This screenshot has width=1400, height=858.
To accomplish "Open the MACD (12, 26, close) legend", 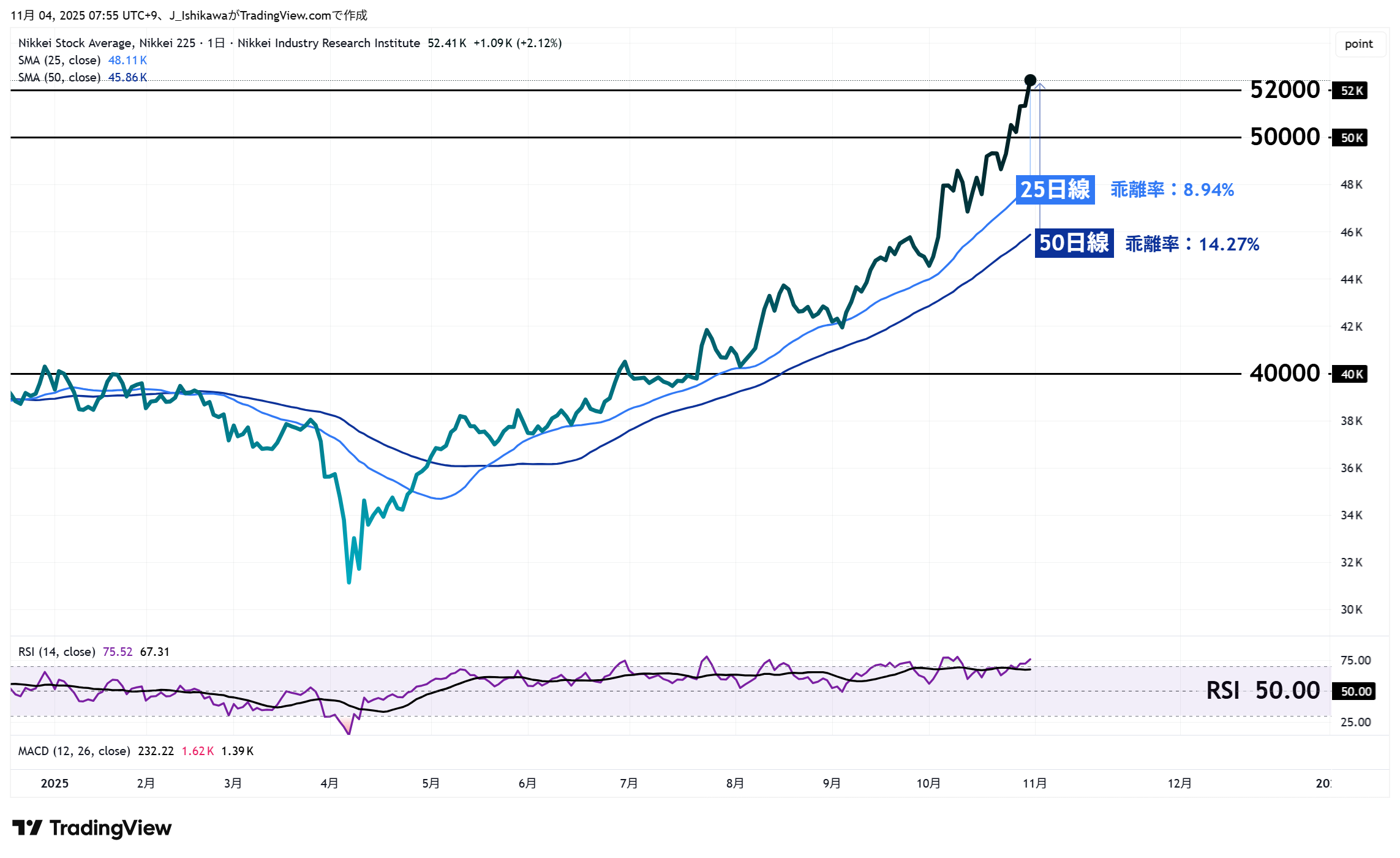I will 74,751.
